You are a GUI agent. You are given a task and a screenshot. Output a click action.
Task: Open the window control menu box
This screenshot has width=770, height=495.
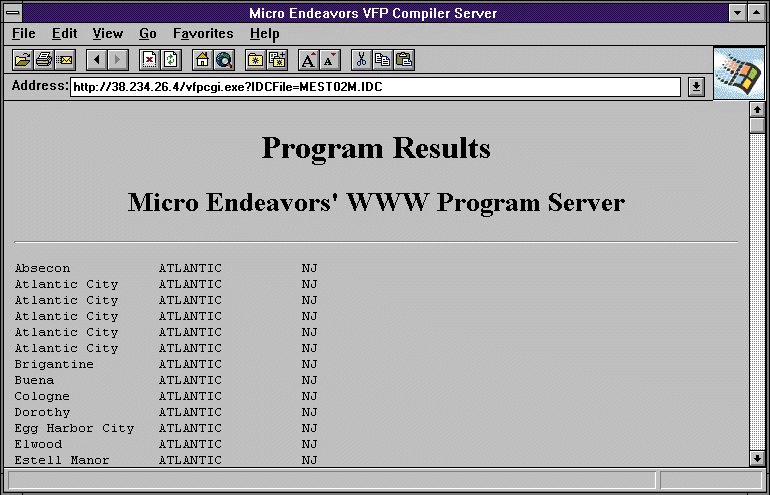12,12
